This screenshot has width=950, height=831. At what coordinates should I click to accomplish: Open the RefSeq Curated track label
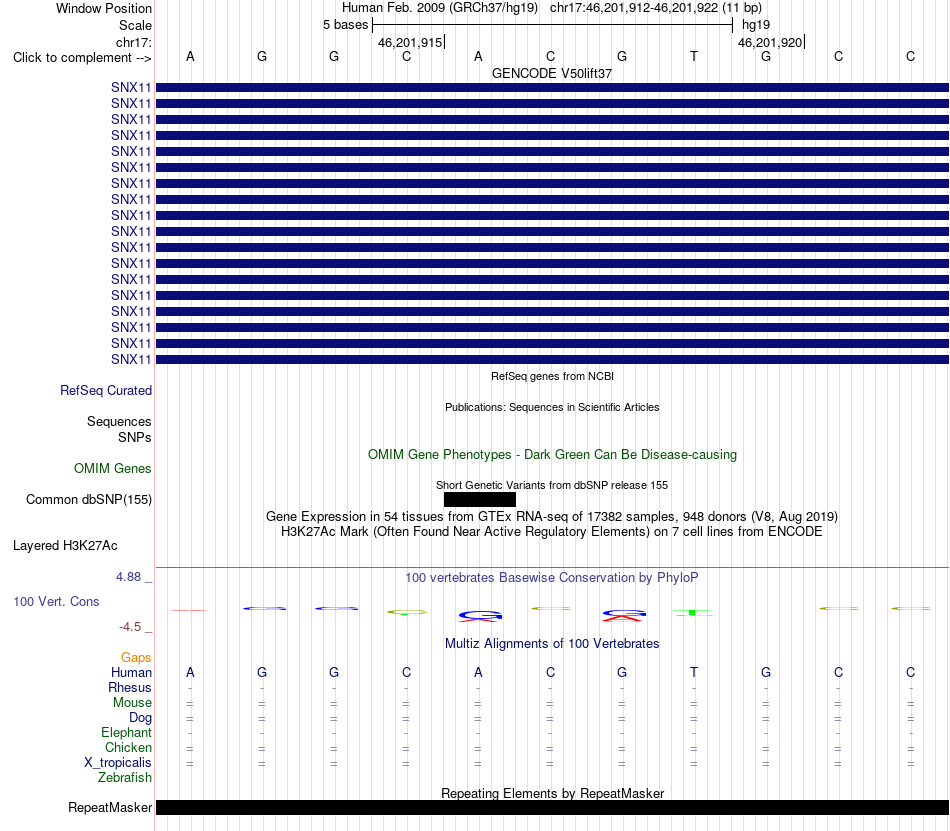pyautogui.click(x=106, y=391)
